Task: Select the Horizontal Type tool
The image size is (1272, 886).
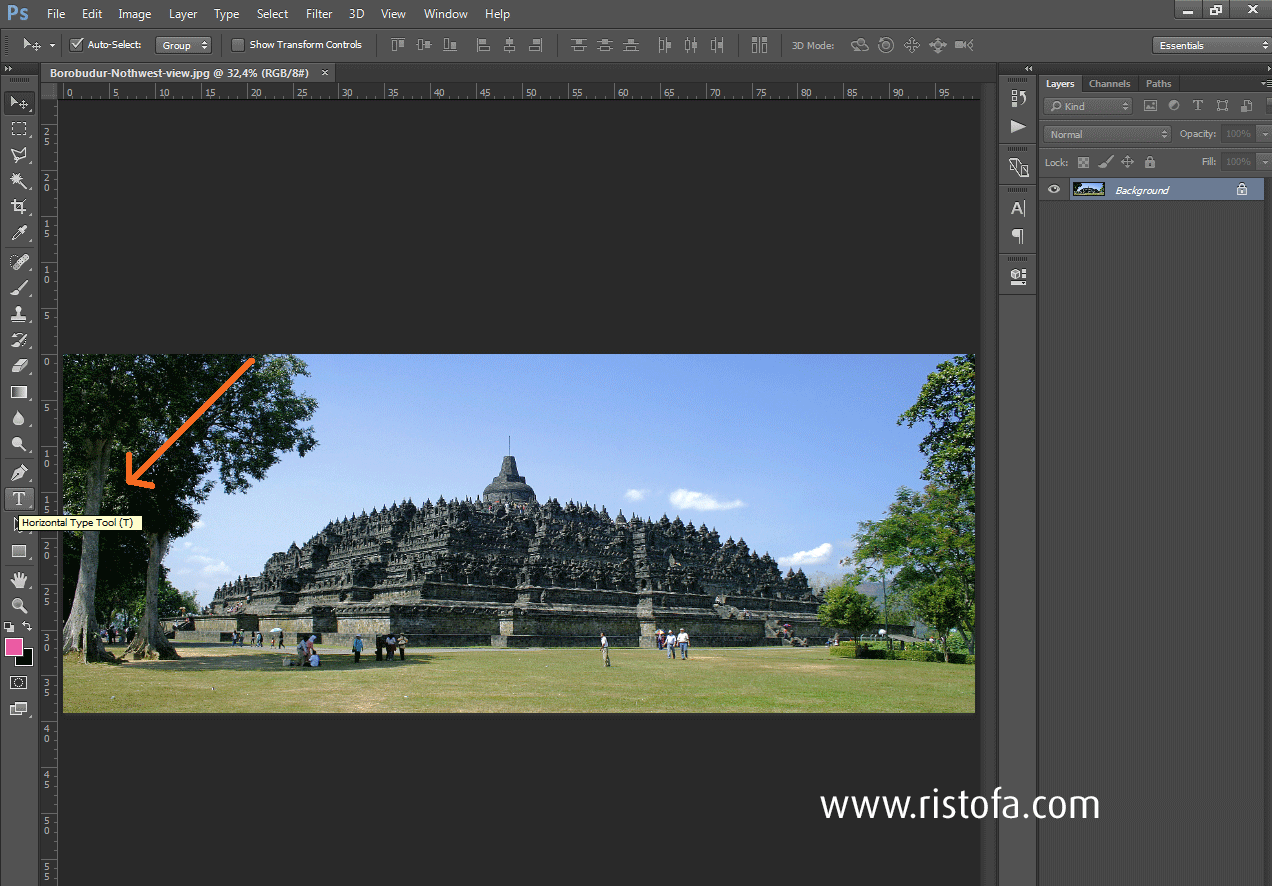Action: tap(18, 498)
